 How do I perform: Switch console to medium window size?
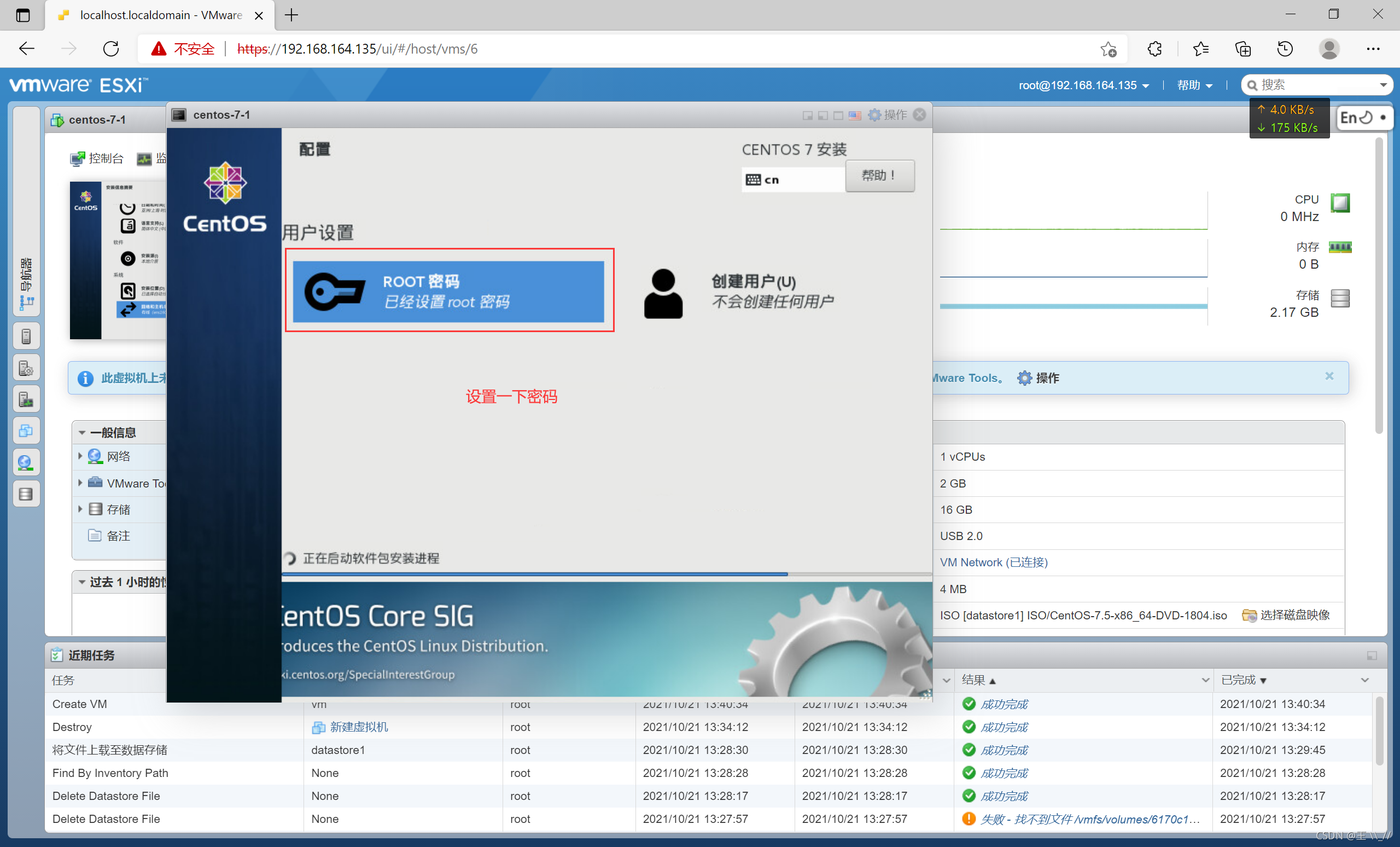pyautogui.click(x=822, y=115)
